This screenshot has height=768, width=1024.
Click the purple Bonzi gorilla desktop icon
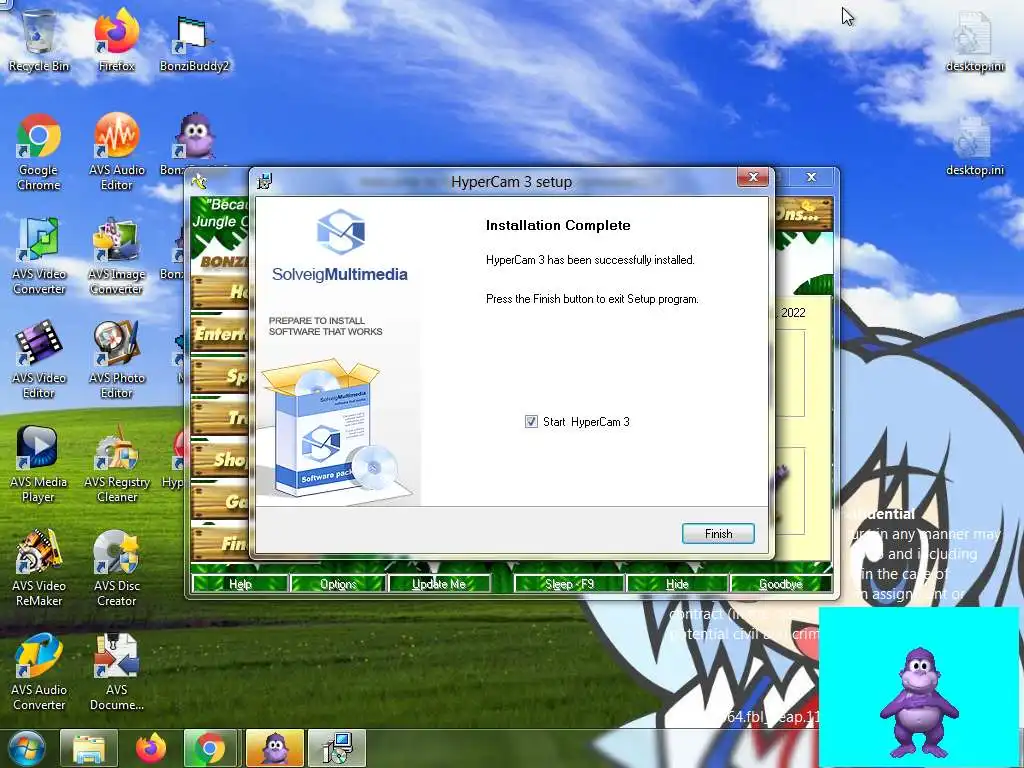[x=195, y=135]
